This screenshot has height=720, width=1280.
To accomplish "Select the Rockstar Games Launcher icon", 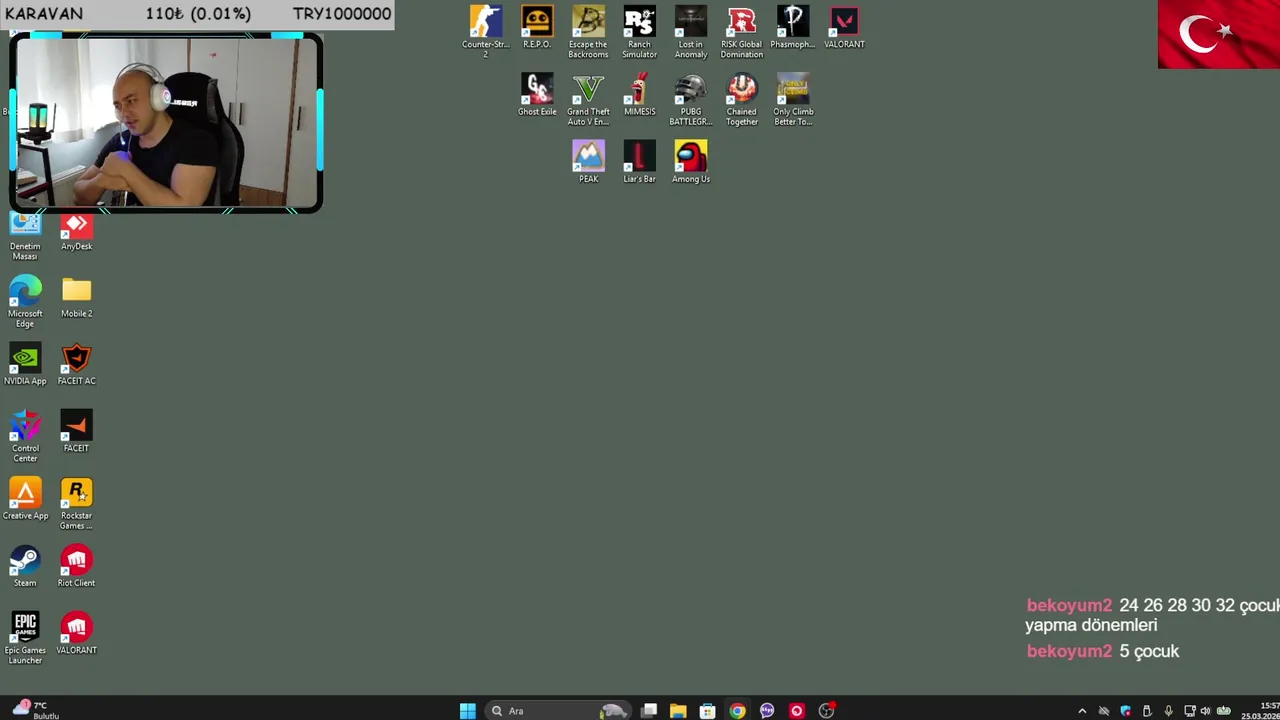I will pyautogui.click(x=76, y=503).
